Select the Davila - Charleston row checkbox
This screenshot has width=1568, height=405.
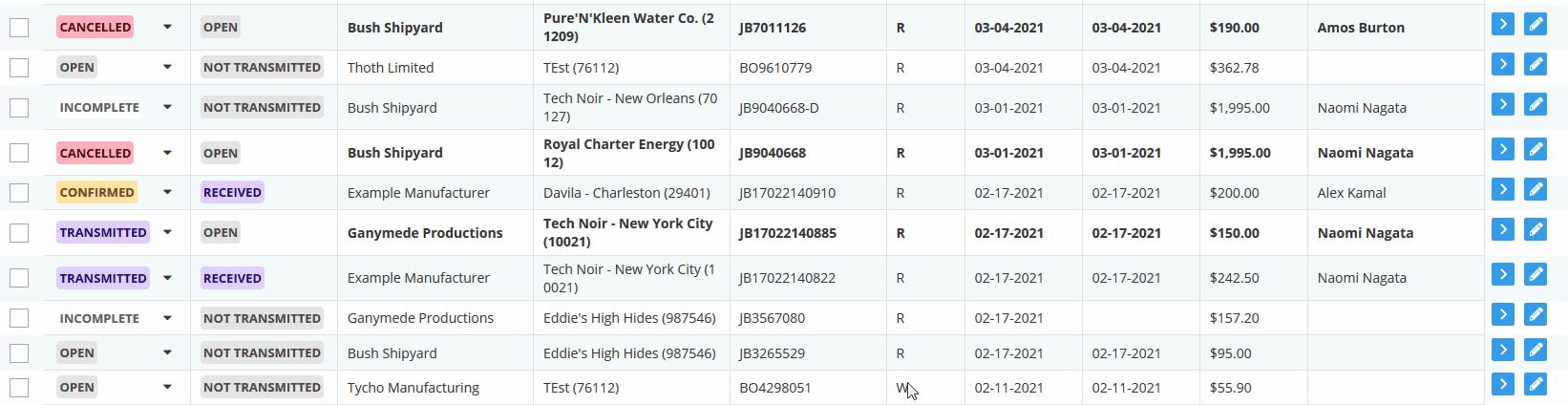(19, 193)
